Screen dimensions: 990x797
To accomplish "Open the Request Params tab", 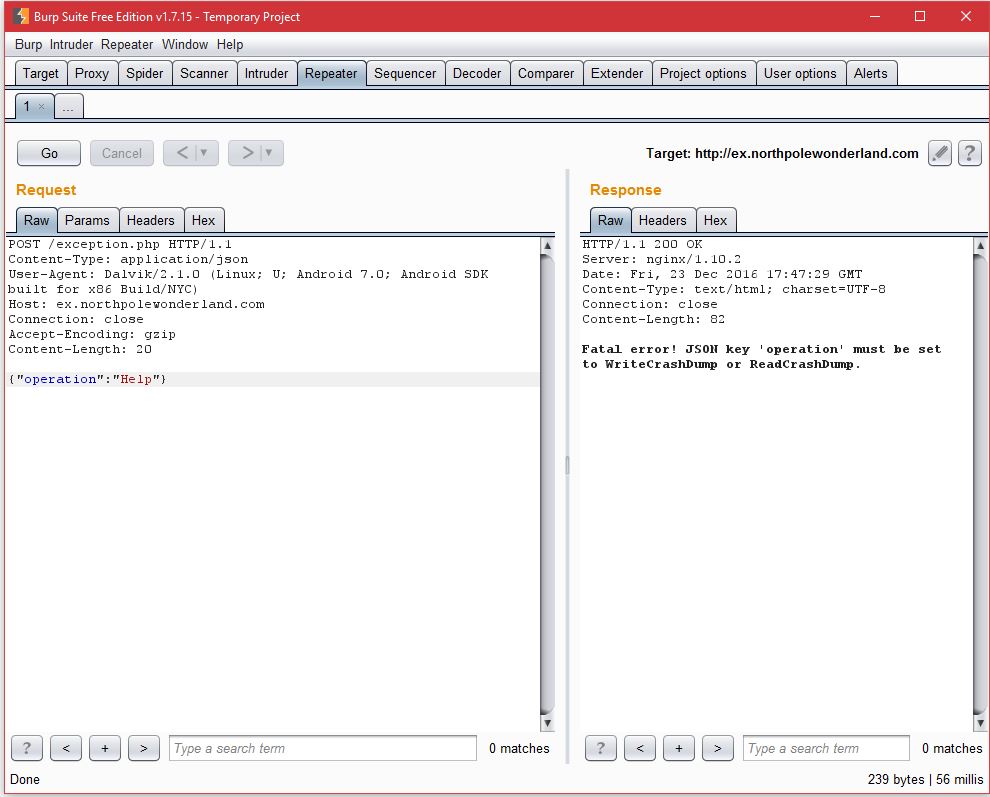I will (87, 220).
